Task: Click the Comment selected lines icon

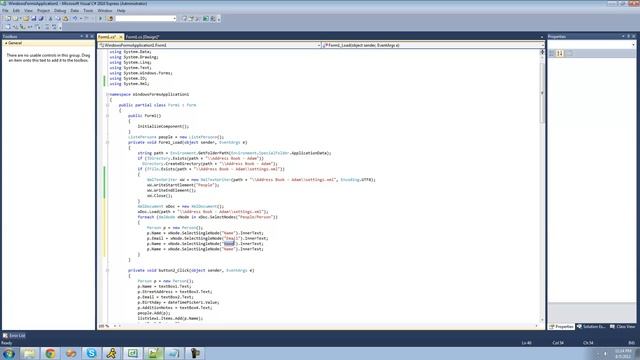Action: pyautogui.click(x=47, y=27)
